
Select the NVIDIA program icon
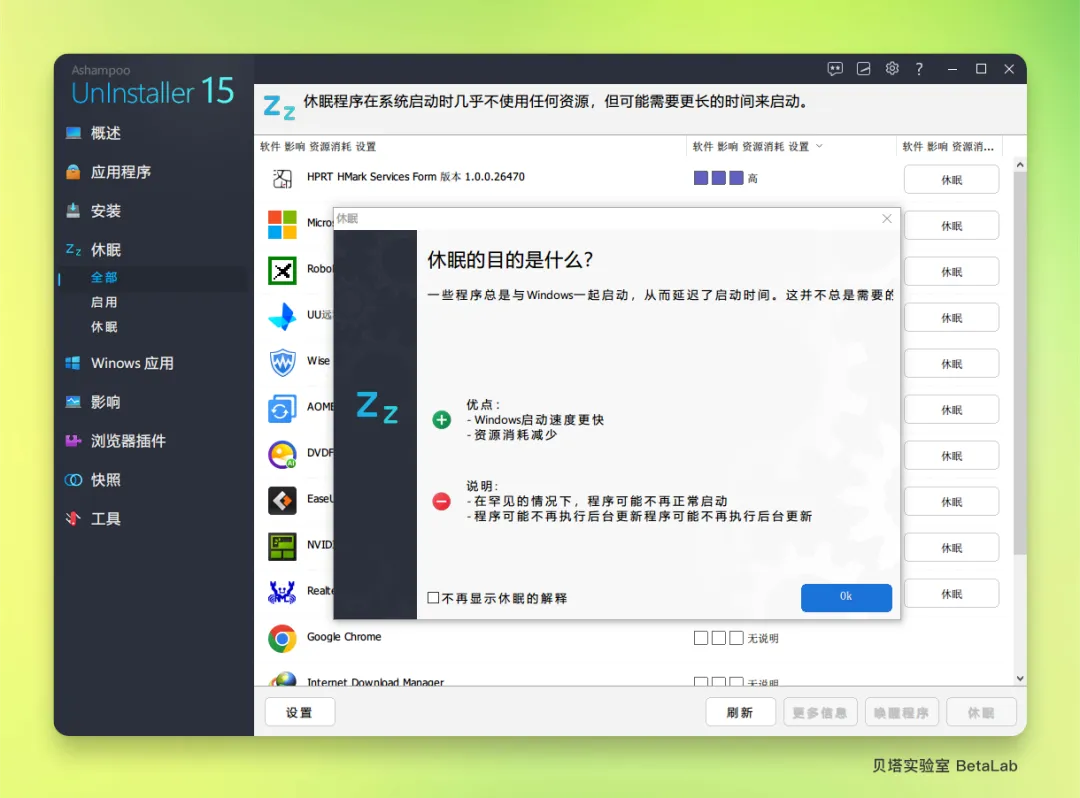coord(282,547)
